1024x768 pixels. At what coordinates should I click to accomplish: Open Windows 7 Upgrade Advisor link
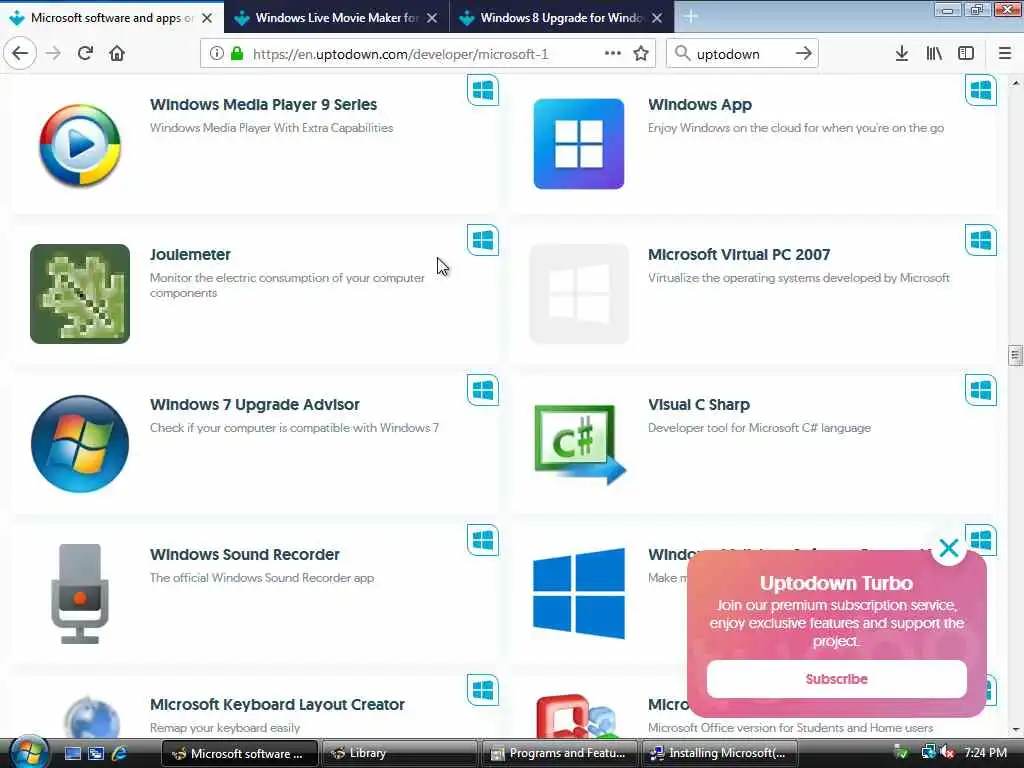[255, 405]
